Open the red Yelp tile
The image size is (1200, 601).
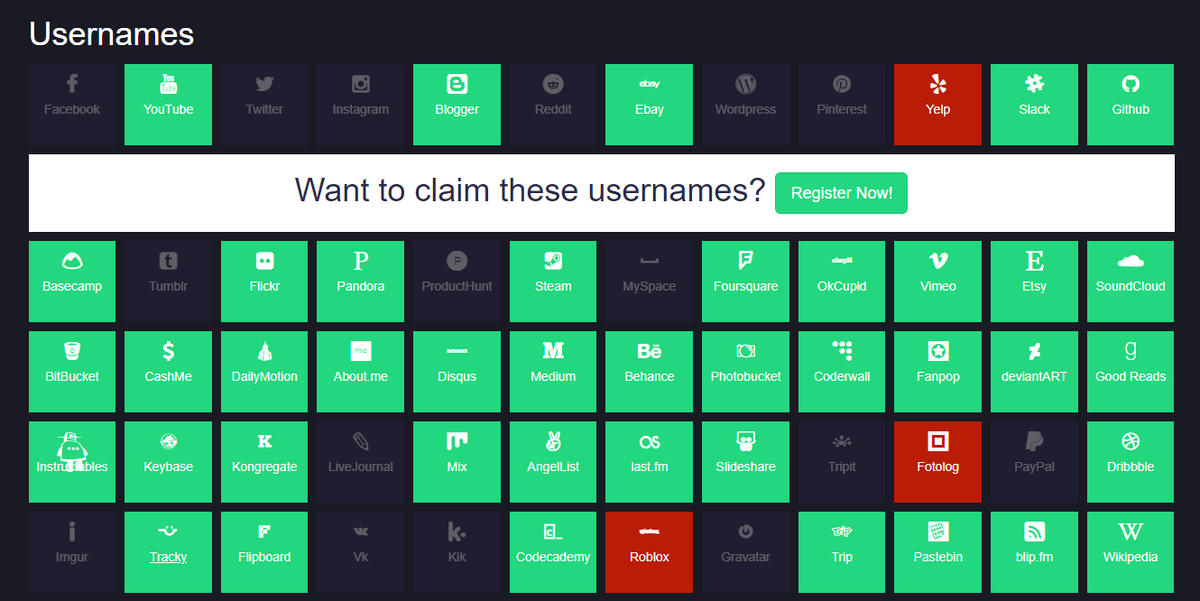(x=938, y=105)
